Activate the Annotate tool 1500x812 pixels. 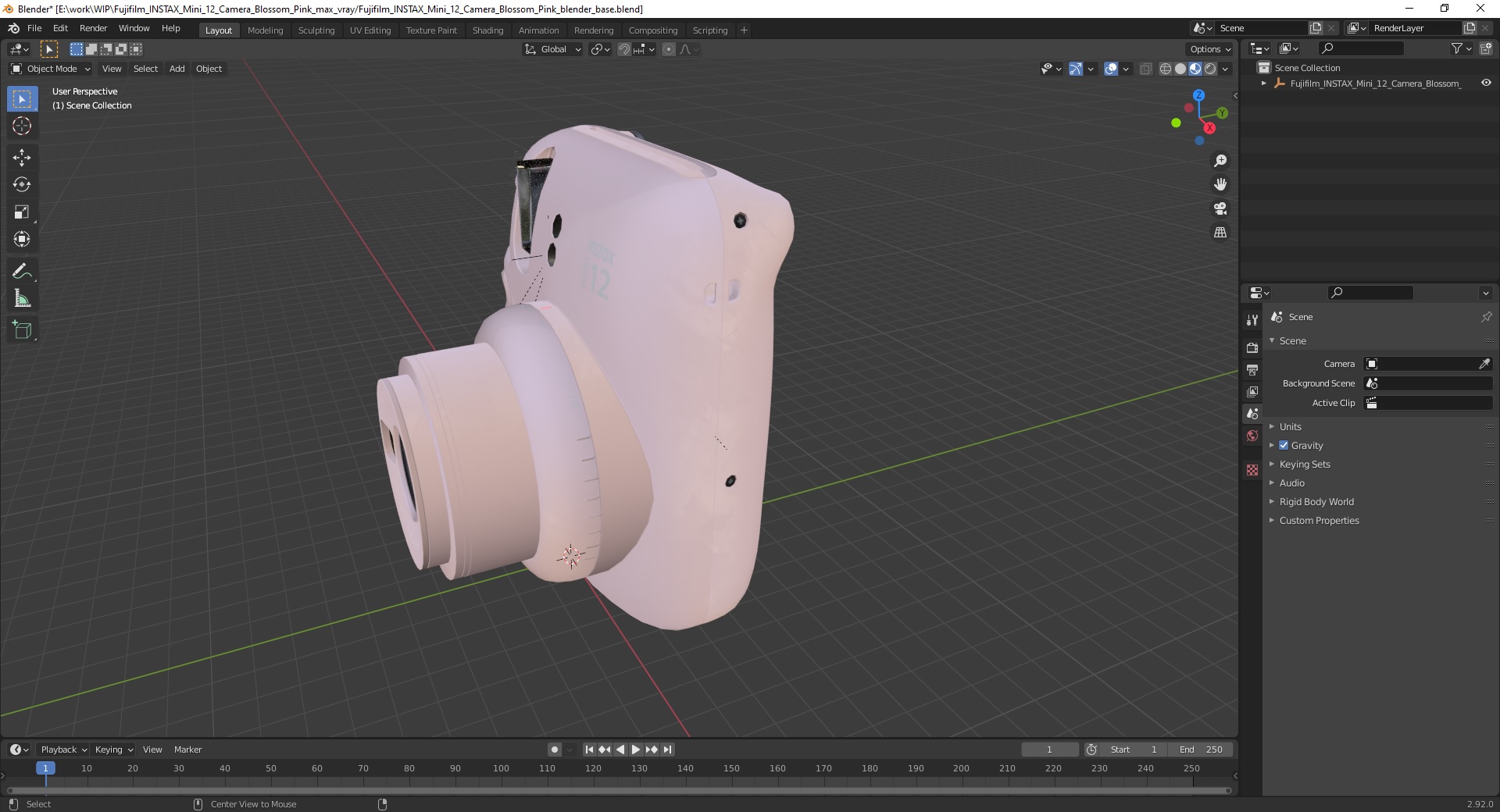(x=22, y=272)
